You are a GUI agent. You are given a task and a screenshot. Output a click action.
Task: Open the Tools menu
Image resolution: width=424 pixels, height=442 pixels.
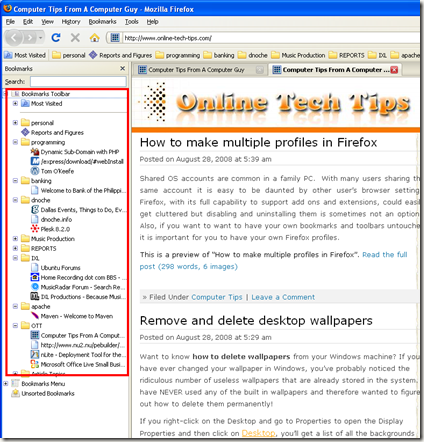pyautogui.click(x=132, y=22)
